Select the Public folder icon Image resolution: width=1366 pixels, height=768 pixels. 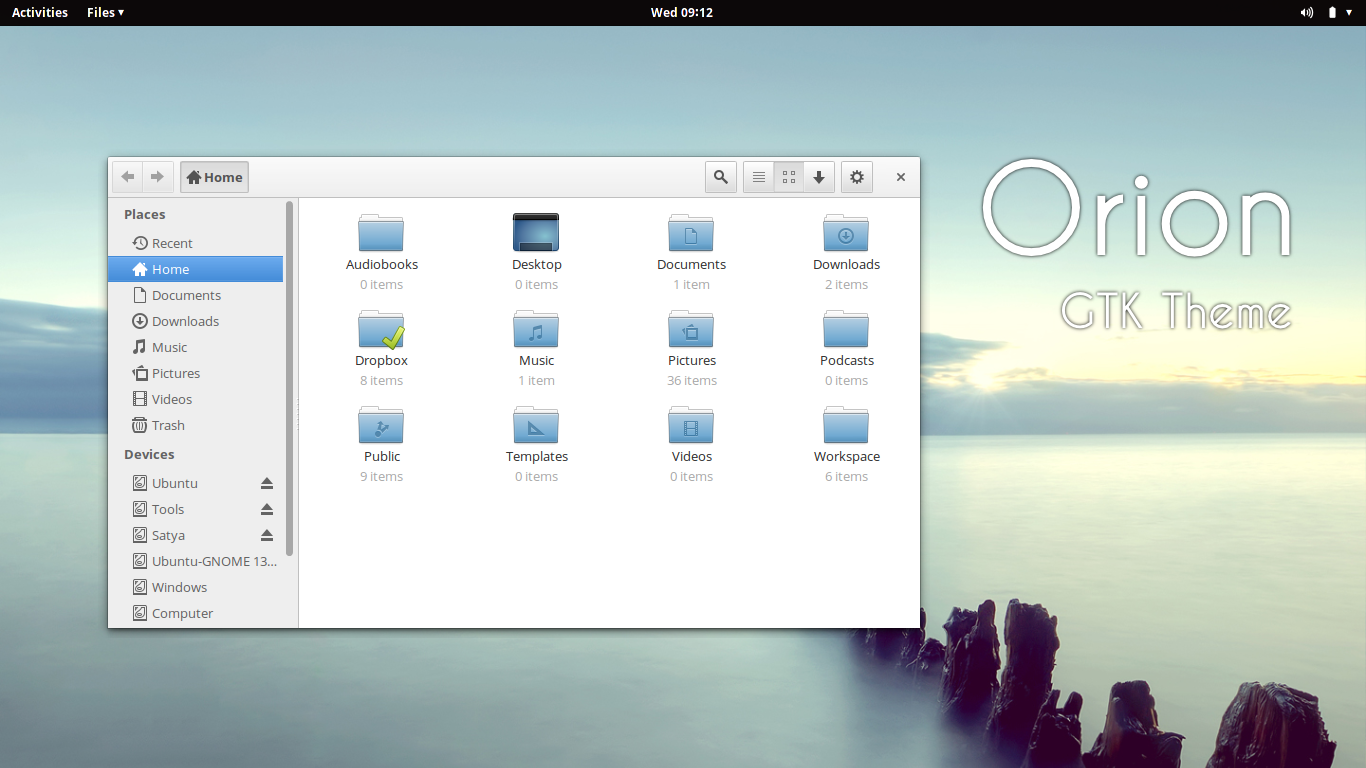coord(381,424)
